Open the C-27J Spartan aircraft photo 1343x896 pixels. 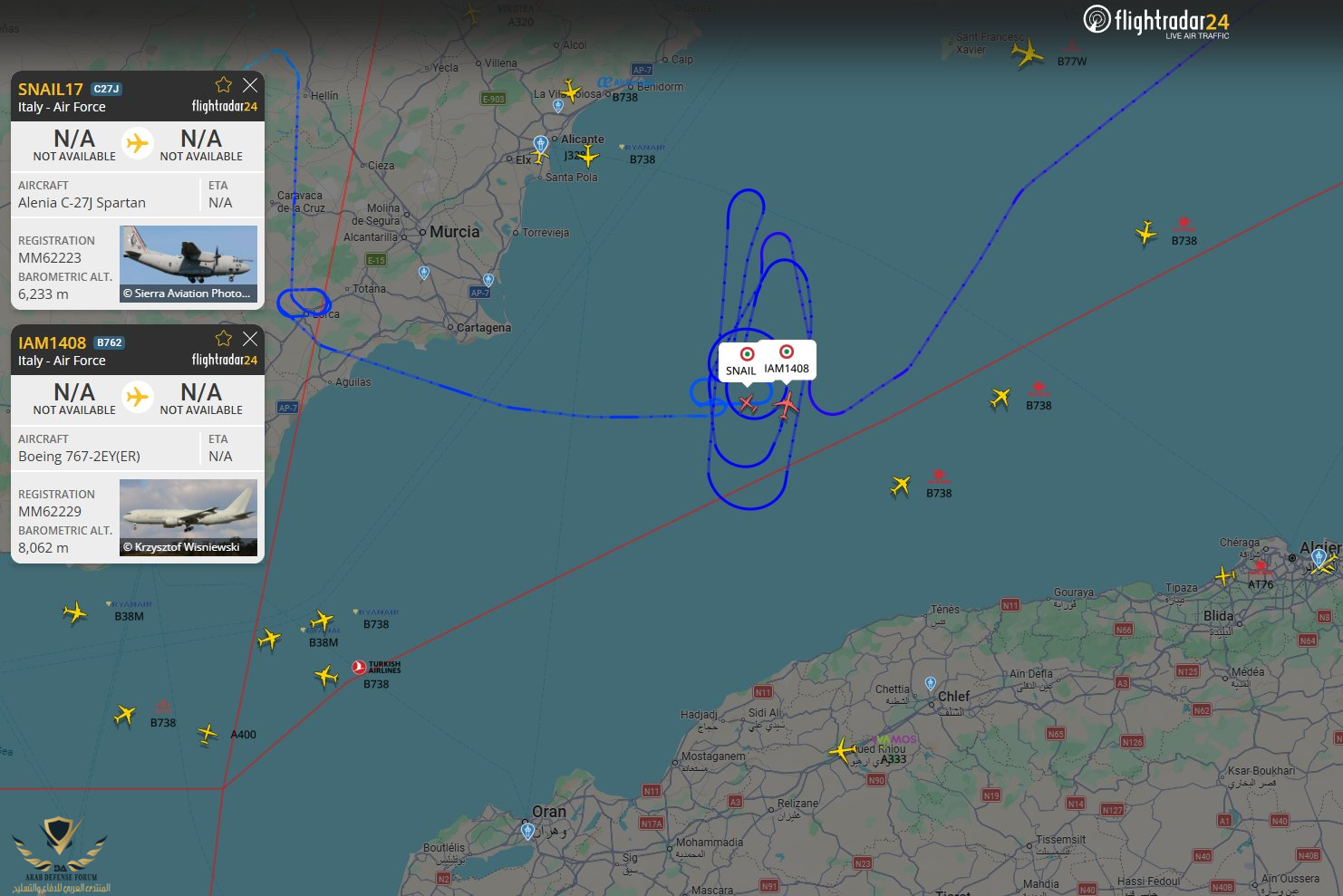(x=188, y=264)
